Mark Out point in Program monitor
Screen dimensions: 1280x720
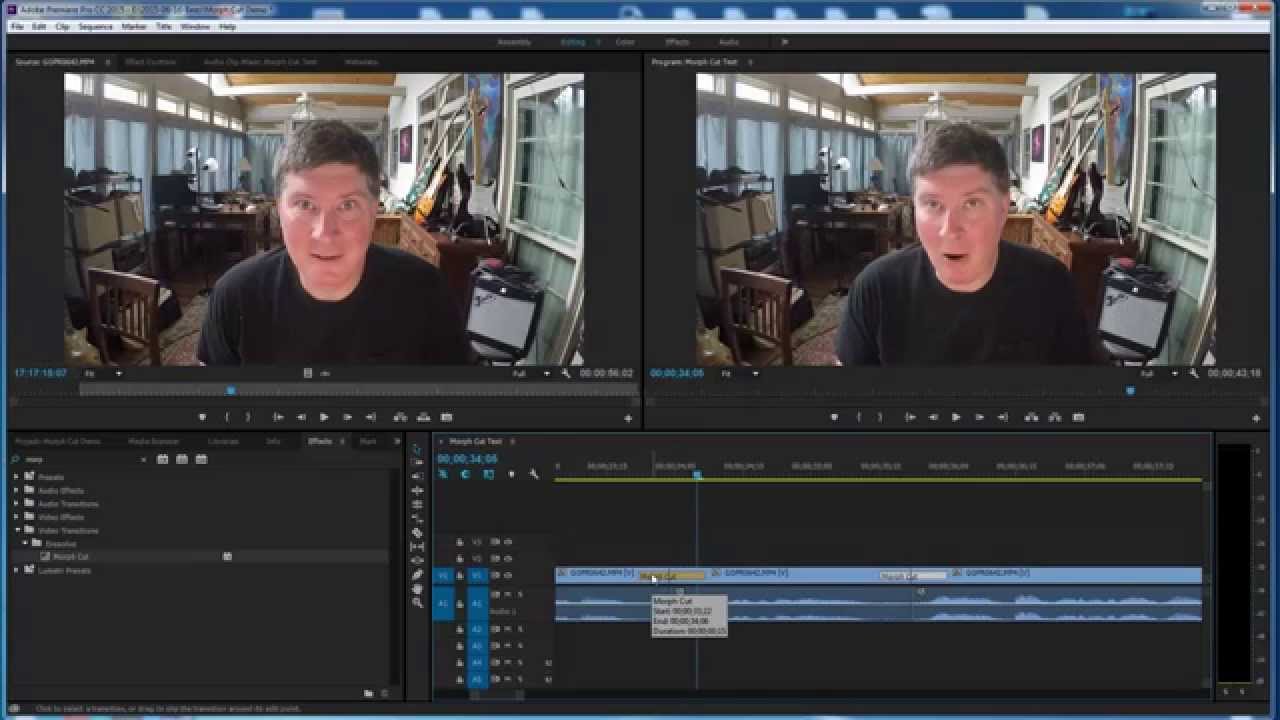coord(880,417)
